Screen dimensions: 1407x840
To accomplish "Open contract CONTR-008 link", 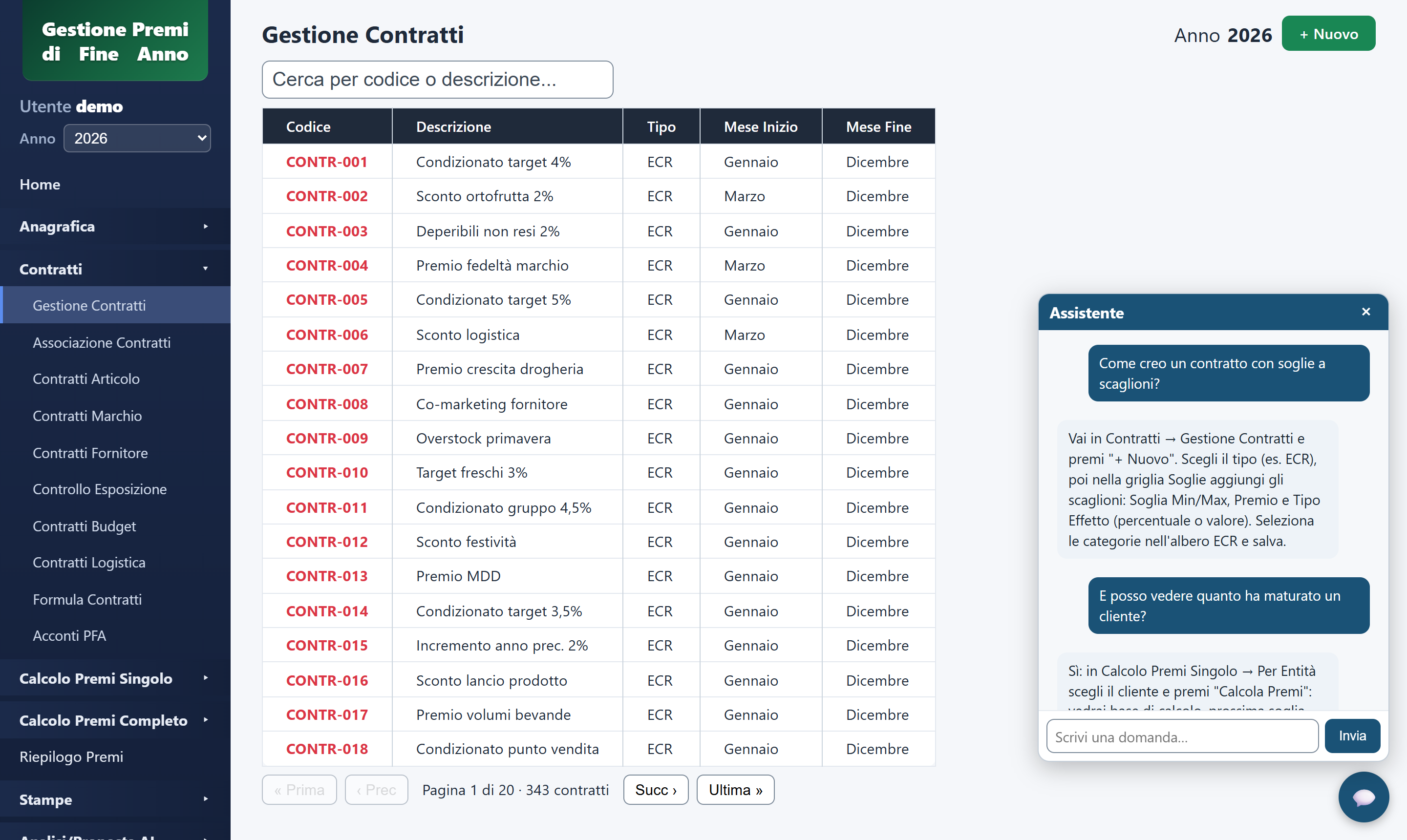I will pos(327,404).
